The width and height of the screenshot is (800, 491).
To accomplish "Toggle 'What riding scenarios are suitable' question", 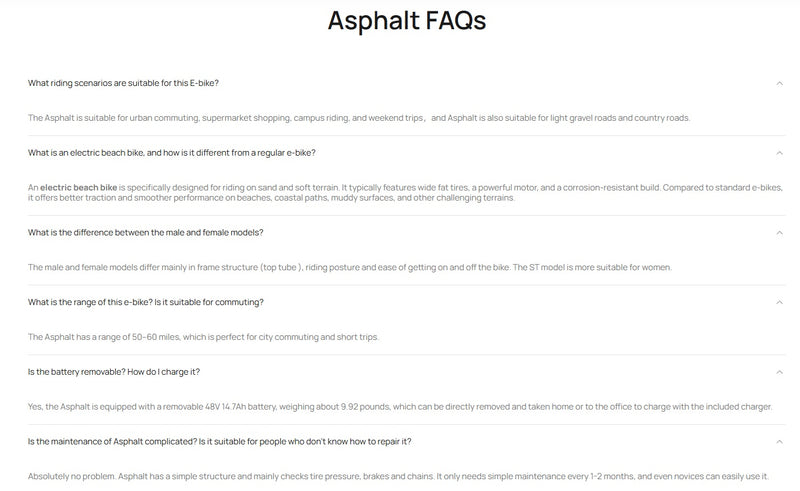I will 123,83.
